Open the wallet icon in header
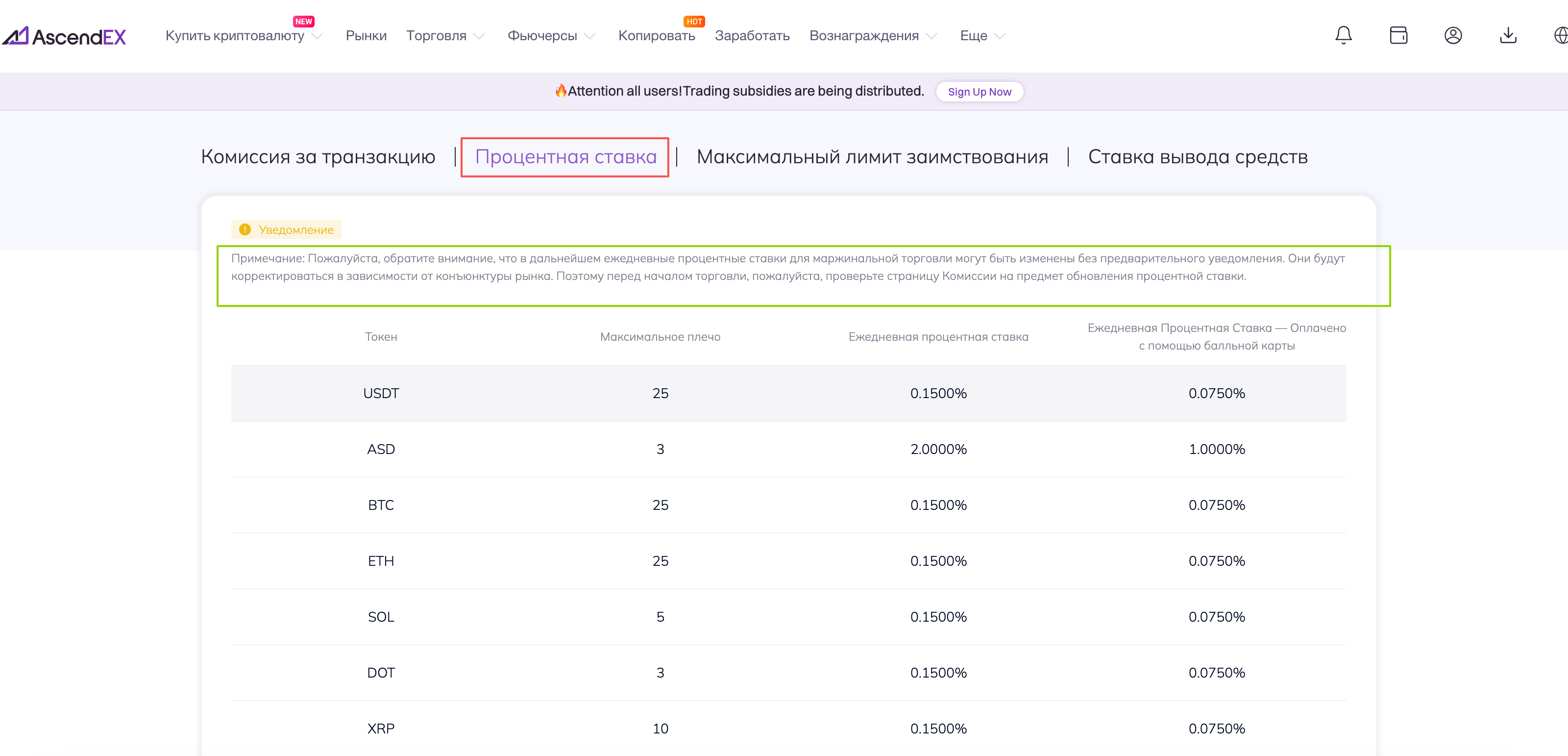This screenshot has width=1568, height=756. [x=1398, y=35]
